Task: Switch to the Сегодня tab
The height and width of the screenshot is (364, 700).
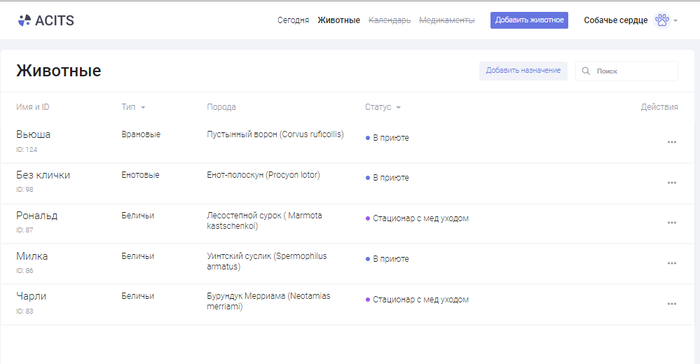Action: coord(293,20)
